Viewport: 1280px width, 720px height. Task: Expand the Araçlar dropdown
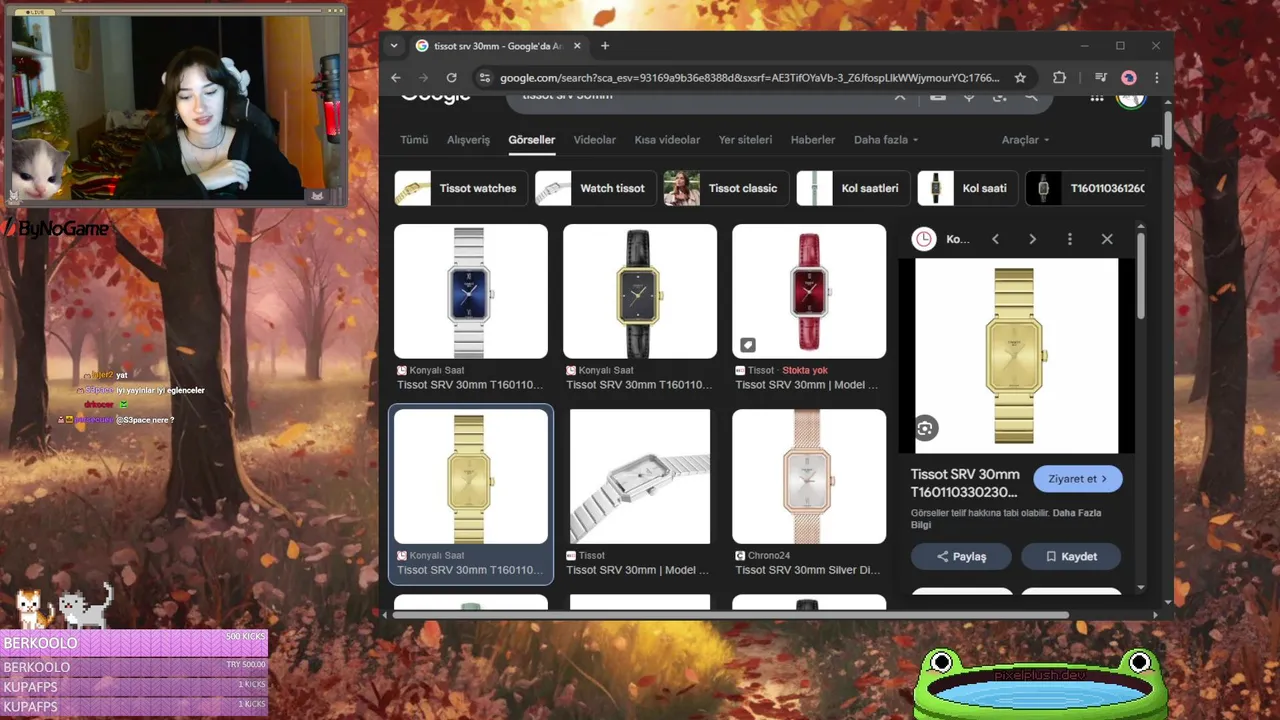[1026, 140]
